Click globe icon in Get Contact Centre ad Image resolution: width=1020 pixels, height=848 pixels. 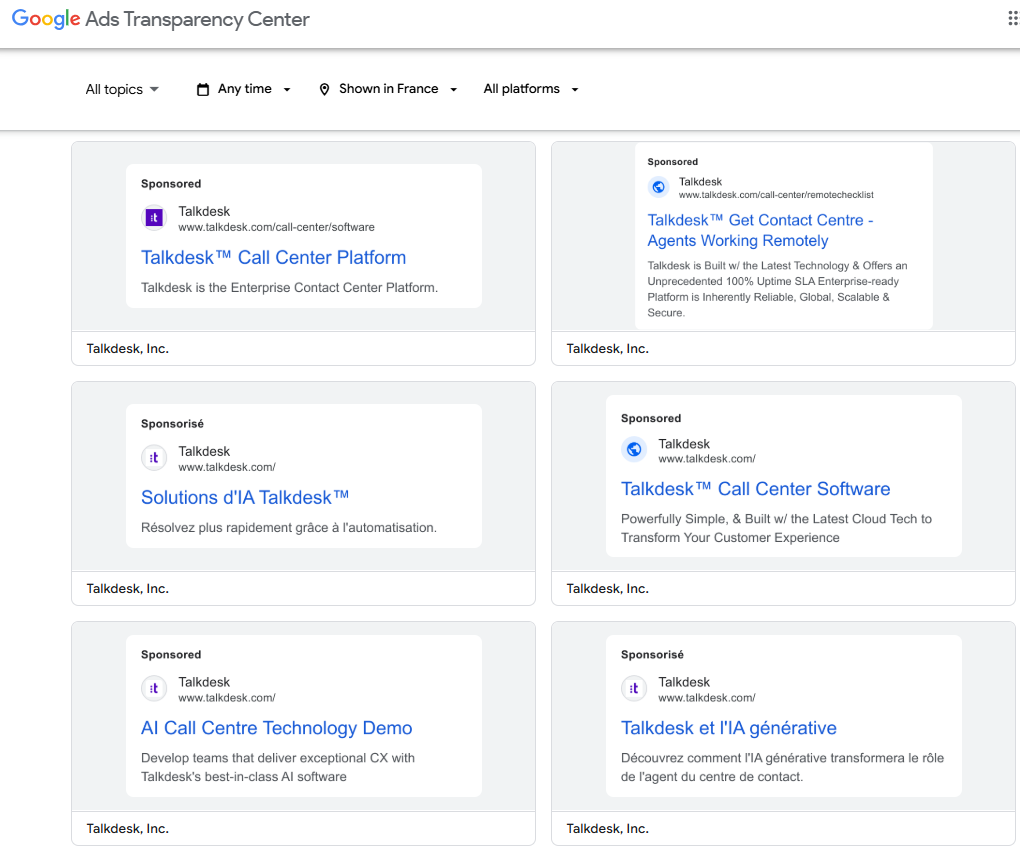click(x=658, y=187)
